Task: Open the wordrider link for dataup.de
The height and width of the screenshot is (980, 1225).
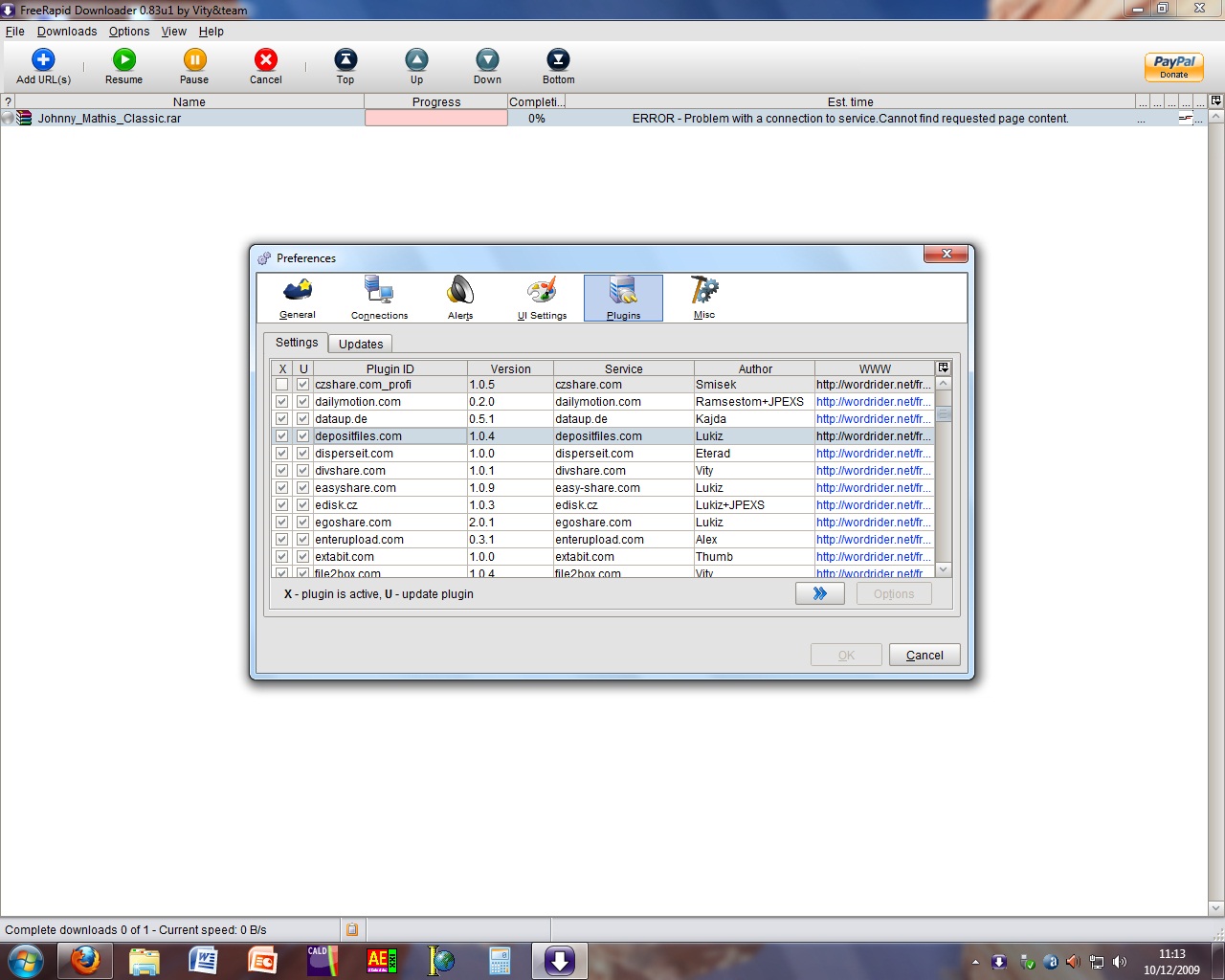Action: pos(873,419)
